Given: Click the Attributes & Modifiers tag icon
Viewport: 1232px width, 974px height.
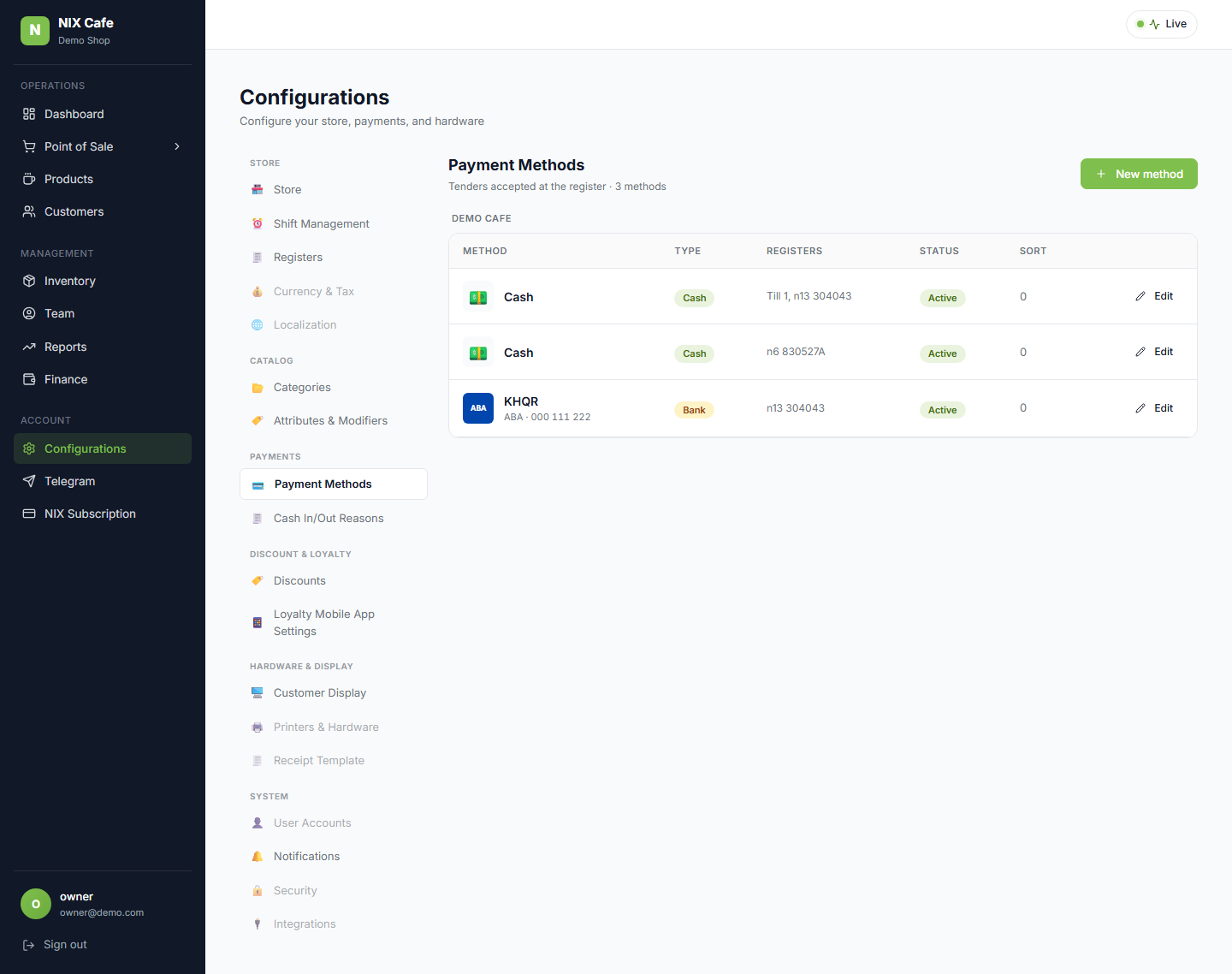Looking at the screenshot, I should [x=258, y=420].
